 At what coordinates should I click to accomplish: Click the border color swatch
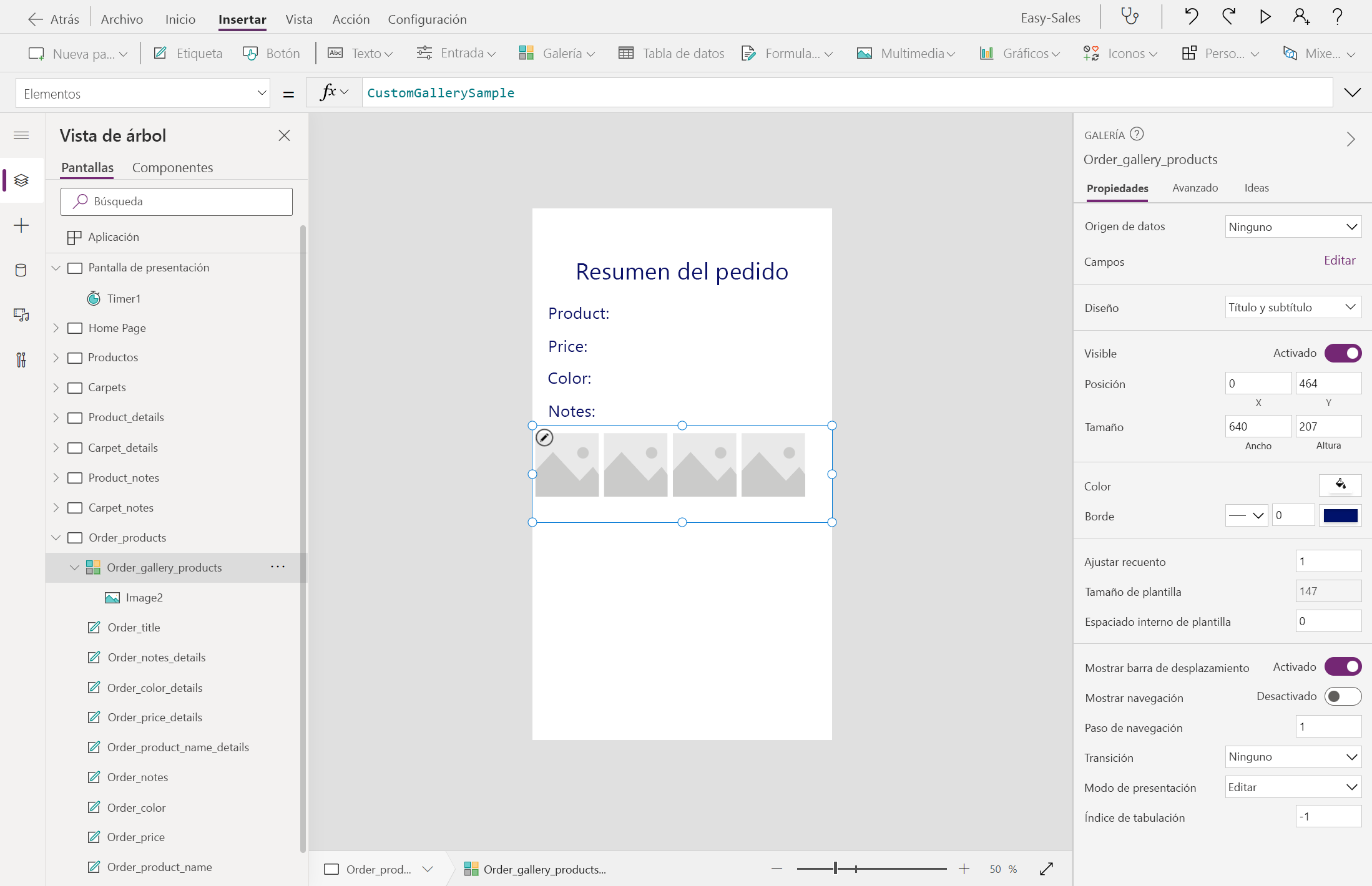point(1340,515)
